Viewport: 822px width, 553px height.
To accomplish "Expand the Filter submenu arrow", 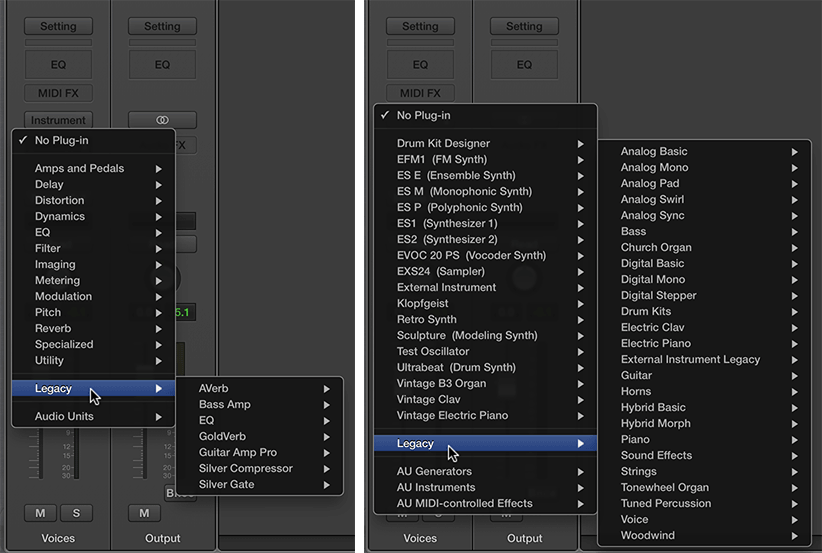I will point(158,249).
